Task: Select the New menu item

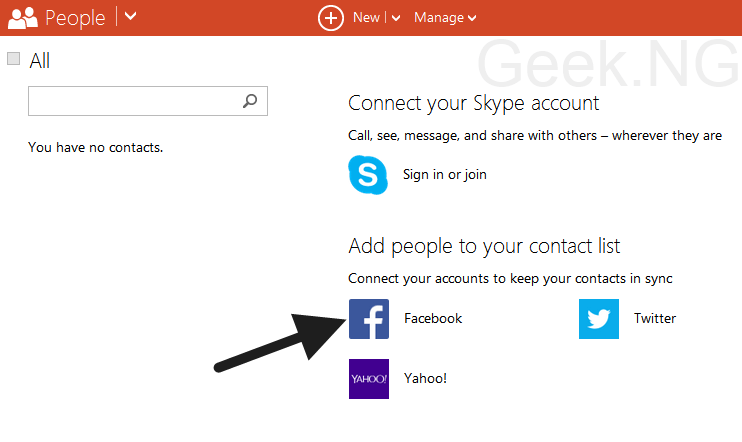Action: click(x=366, y=18)
